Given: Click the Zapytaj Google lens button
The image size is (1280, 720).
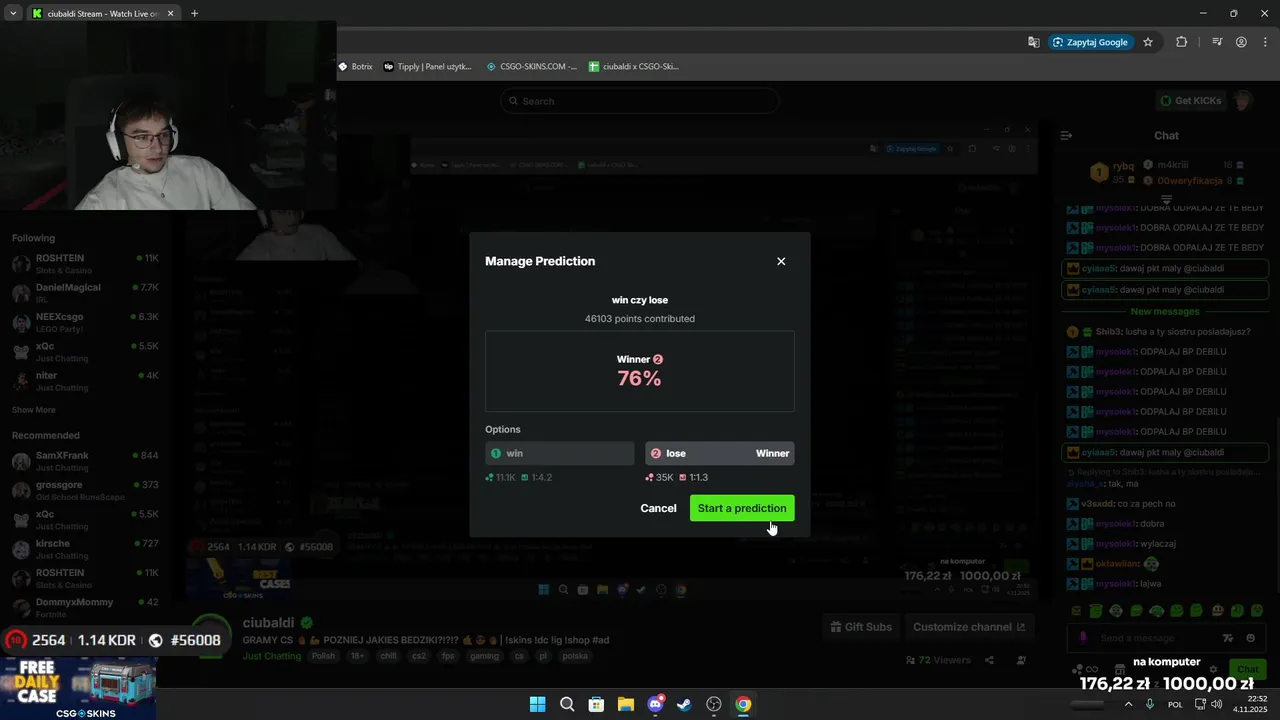Looking at the screenshot, I should click(1091, 42).
